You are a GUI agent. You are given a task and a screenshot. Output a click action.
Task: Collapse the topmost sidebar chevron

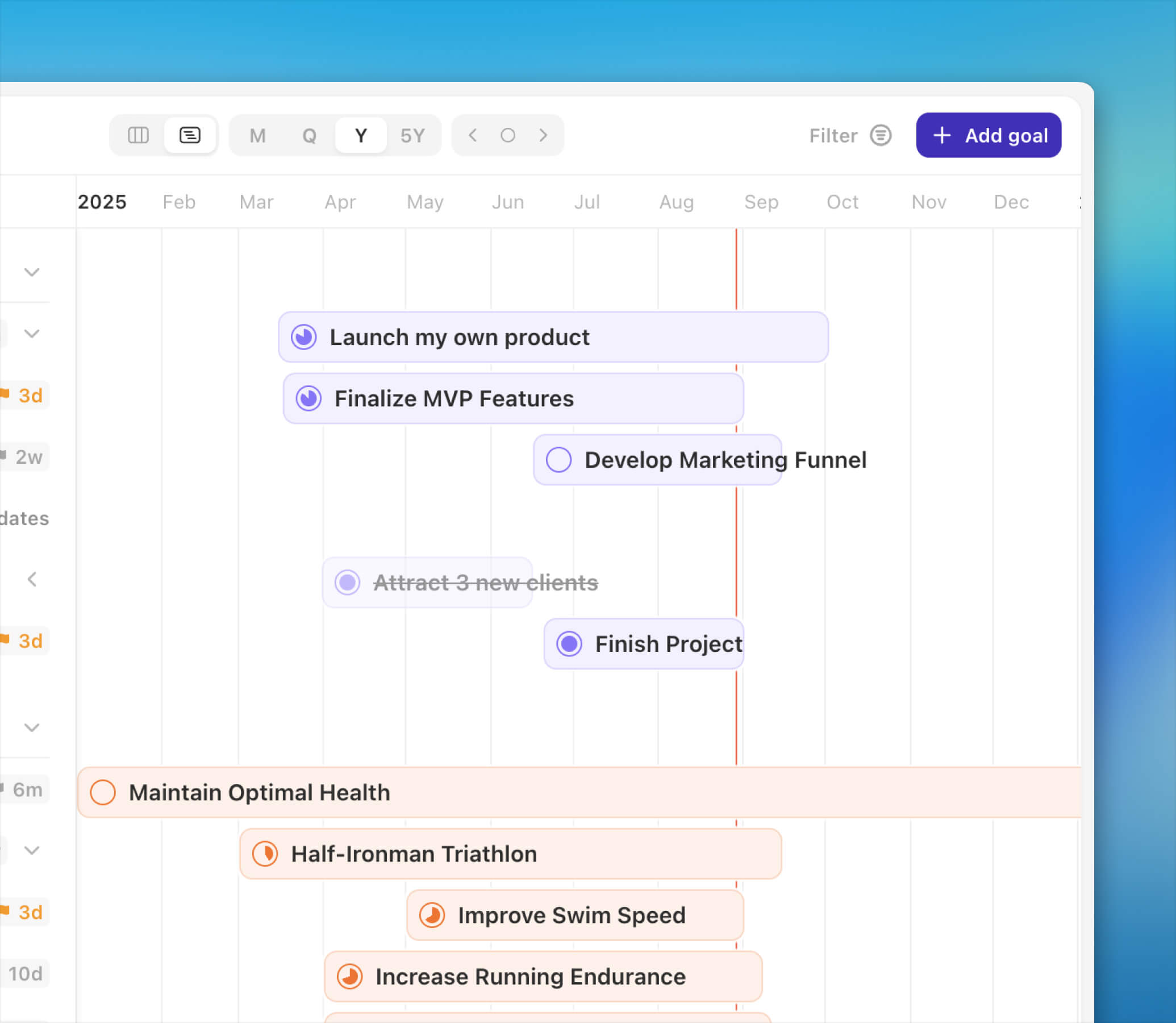point(32,272)
